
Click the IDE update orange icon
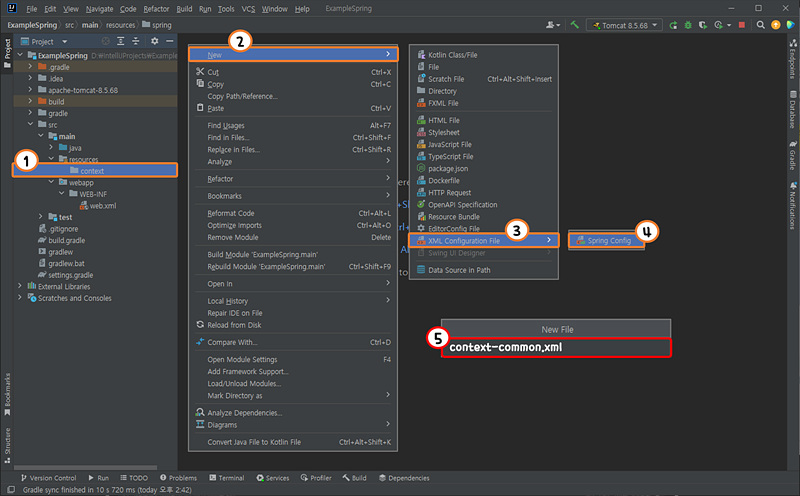[776, 25]
